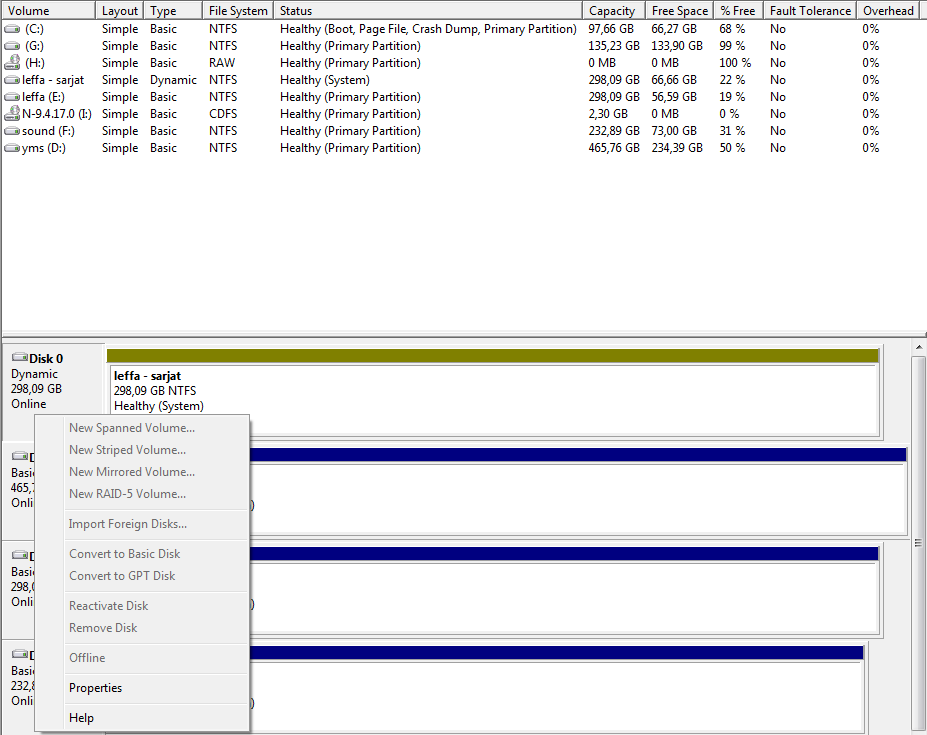Click the '234,39 GB' free space cell

click(x=677, y=148)
